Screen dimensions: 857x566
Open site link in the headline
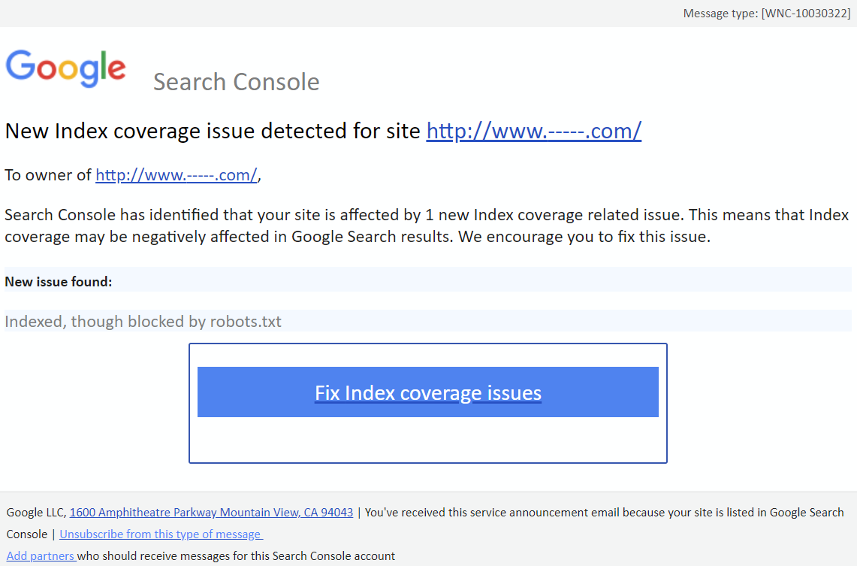pos(533,131)
